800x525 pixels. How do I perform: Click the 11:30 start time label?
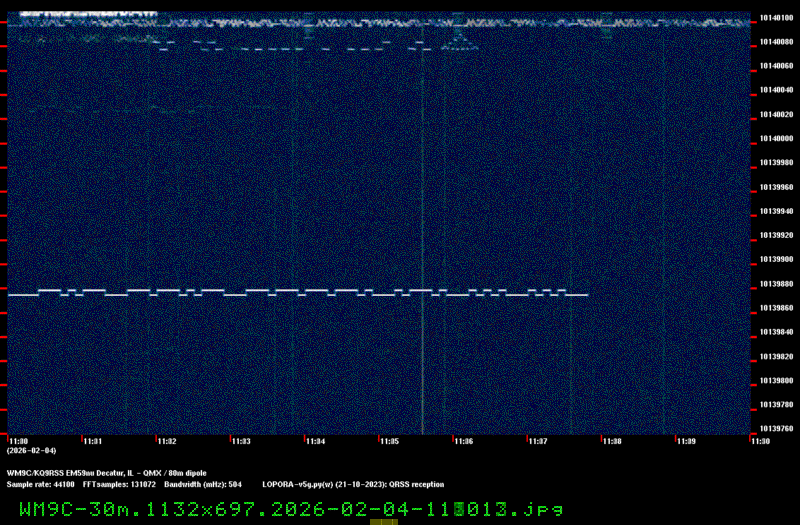[18, 441]
